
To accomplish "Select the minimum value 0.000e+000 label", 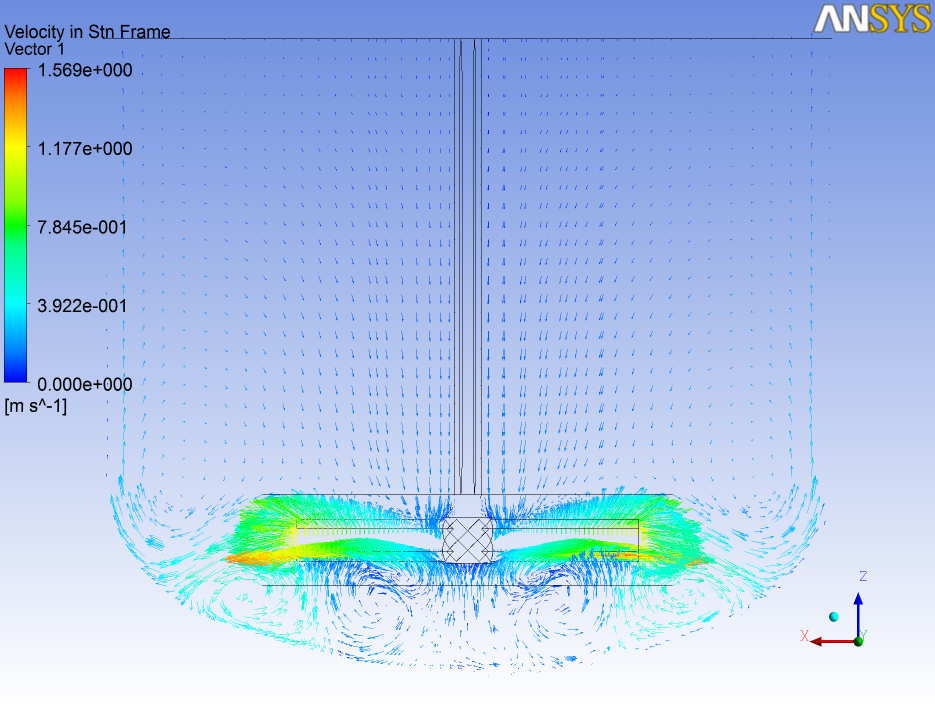I will [83, 384].
